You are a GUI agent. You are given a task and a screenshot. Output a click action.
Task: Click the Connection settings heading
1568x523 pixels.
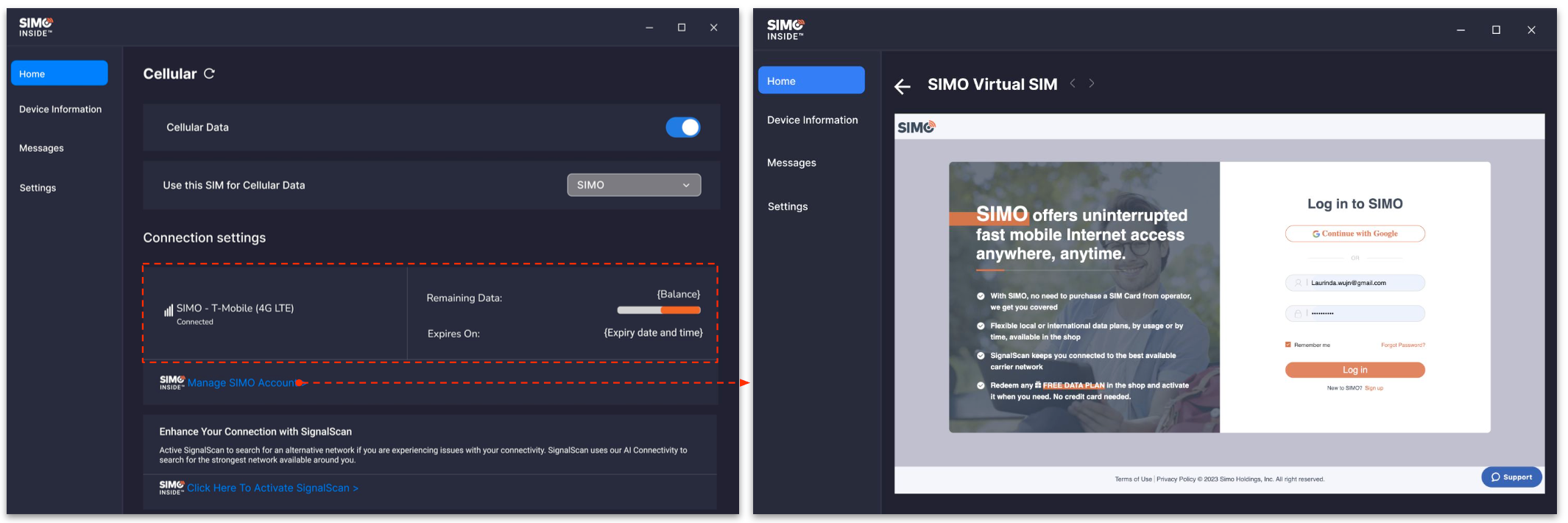(205, 237)
